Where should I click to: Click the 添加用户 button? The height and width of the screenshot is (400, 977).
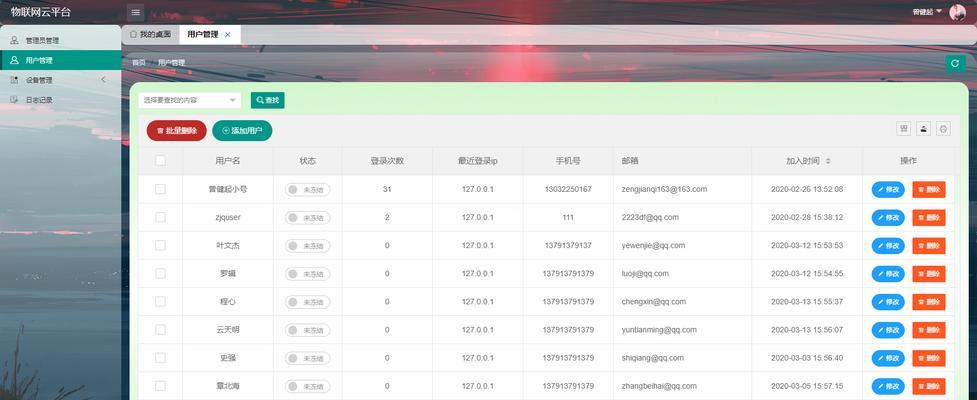pos(242,131)
